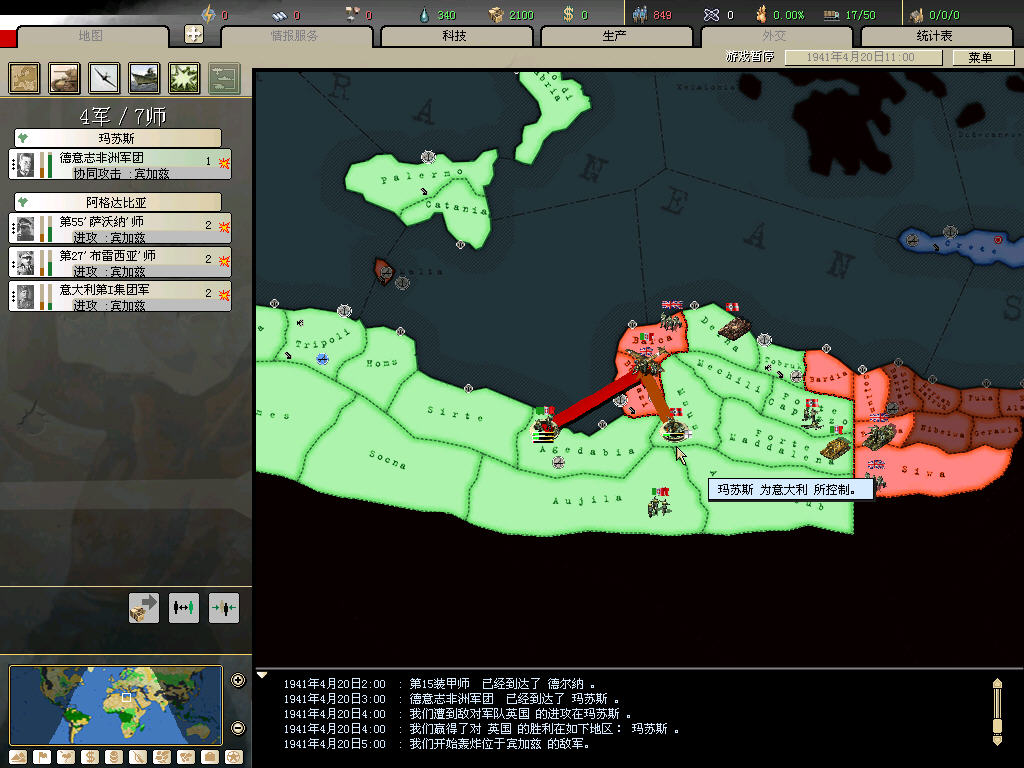
Task: Open the 统计表 statistics tab
Action: tap(935, 36)
